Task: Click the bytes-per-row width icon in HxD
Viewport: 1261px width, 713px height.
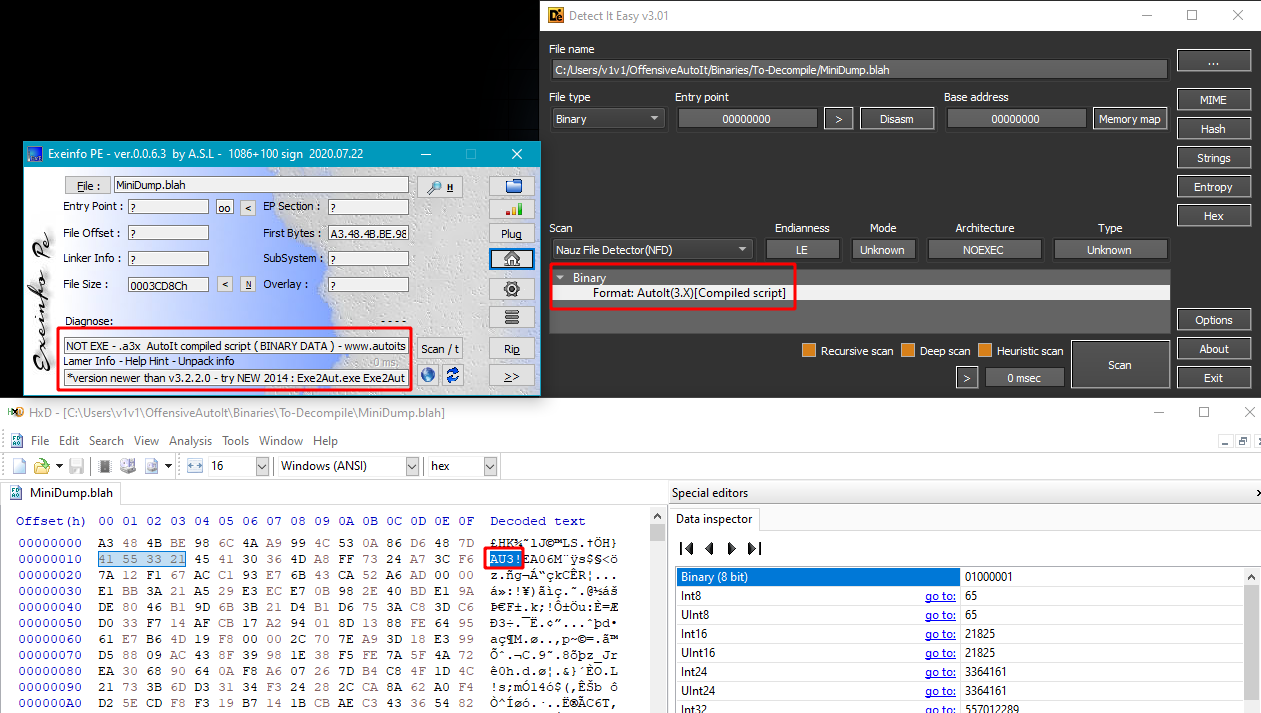Action: [x=195, y=466]
